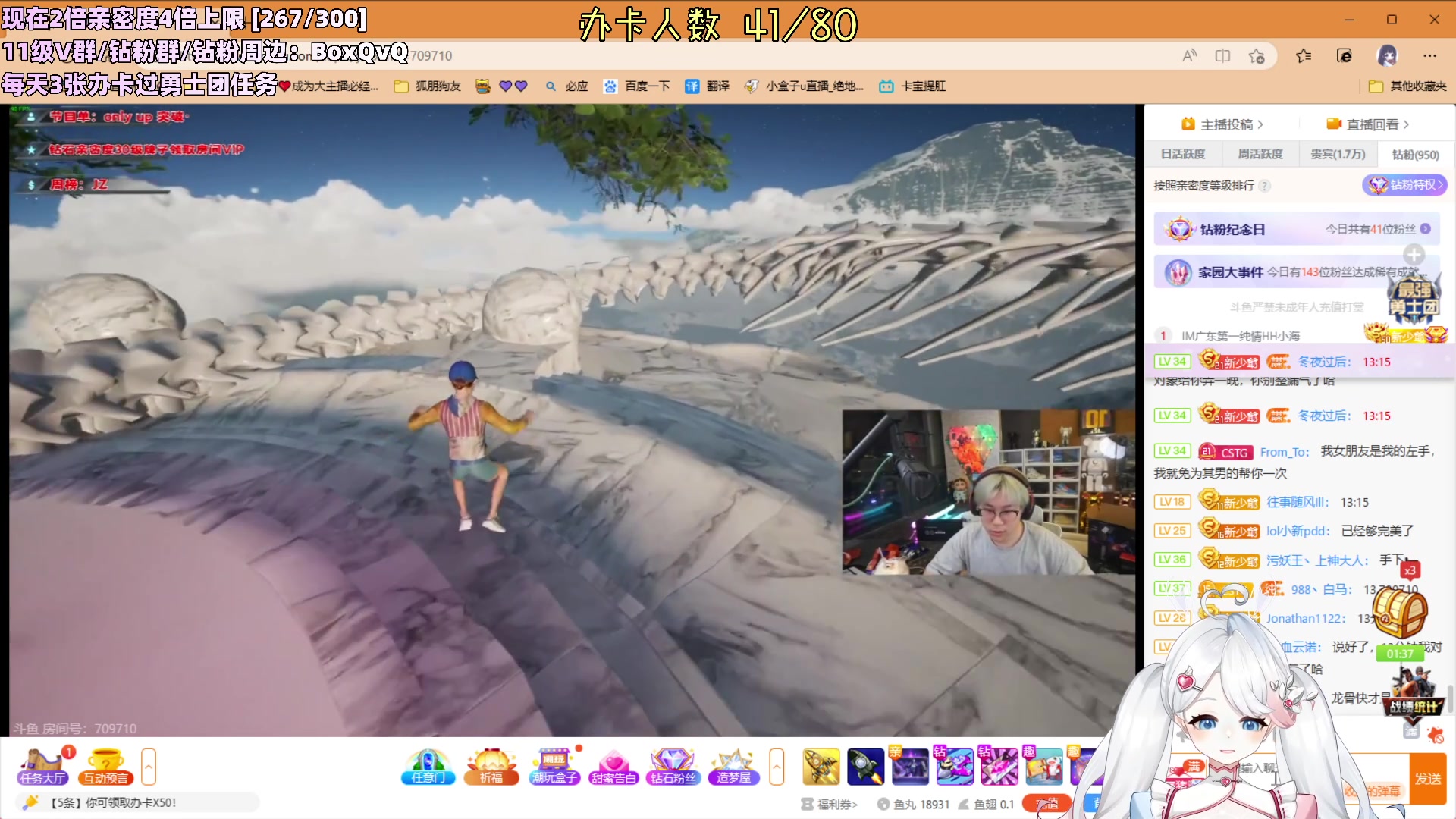1456x819 pixels.
Task: Expand the left activity list arrow
Action: tap(149, 767)
